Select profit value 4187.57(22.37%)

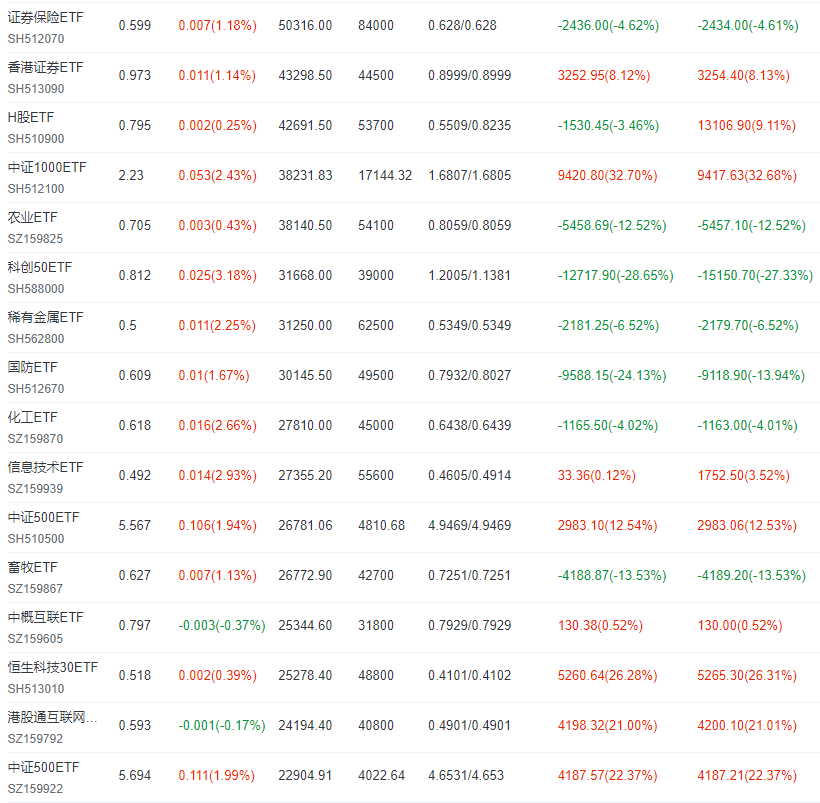pyautogui.click(x=607, y=775)
